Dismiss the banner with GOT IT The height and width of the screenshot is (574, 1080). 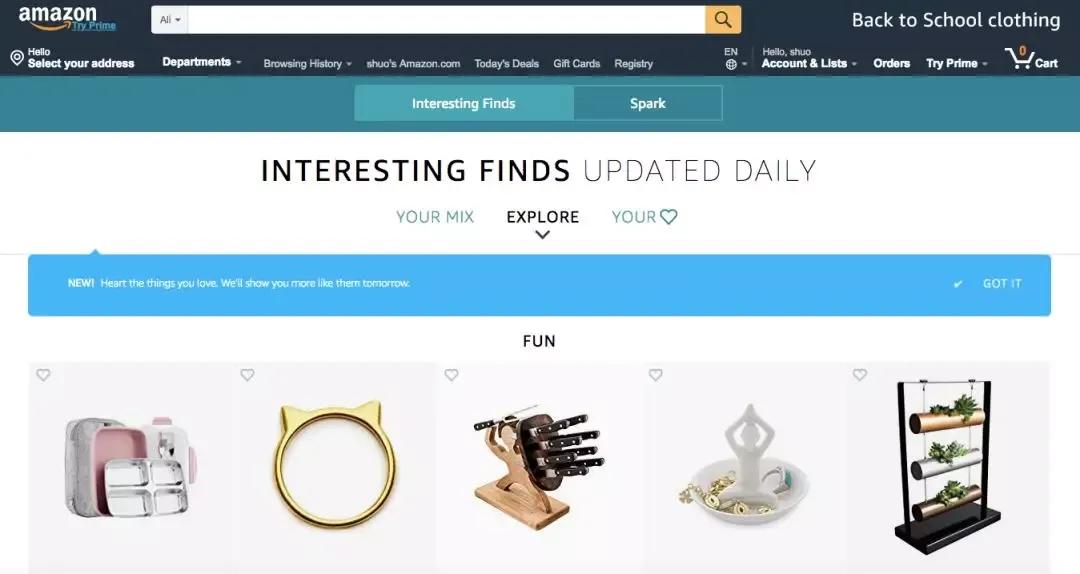coord(1001,284)
